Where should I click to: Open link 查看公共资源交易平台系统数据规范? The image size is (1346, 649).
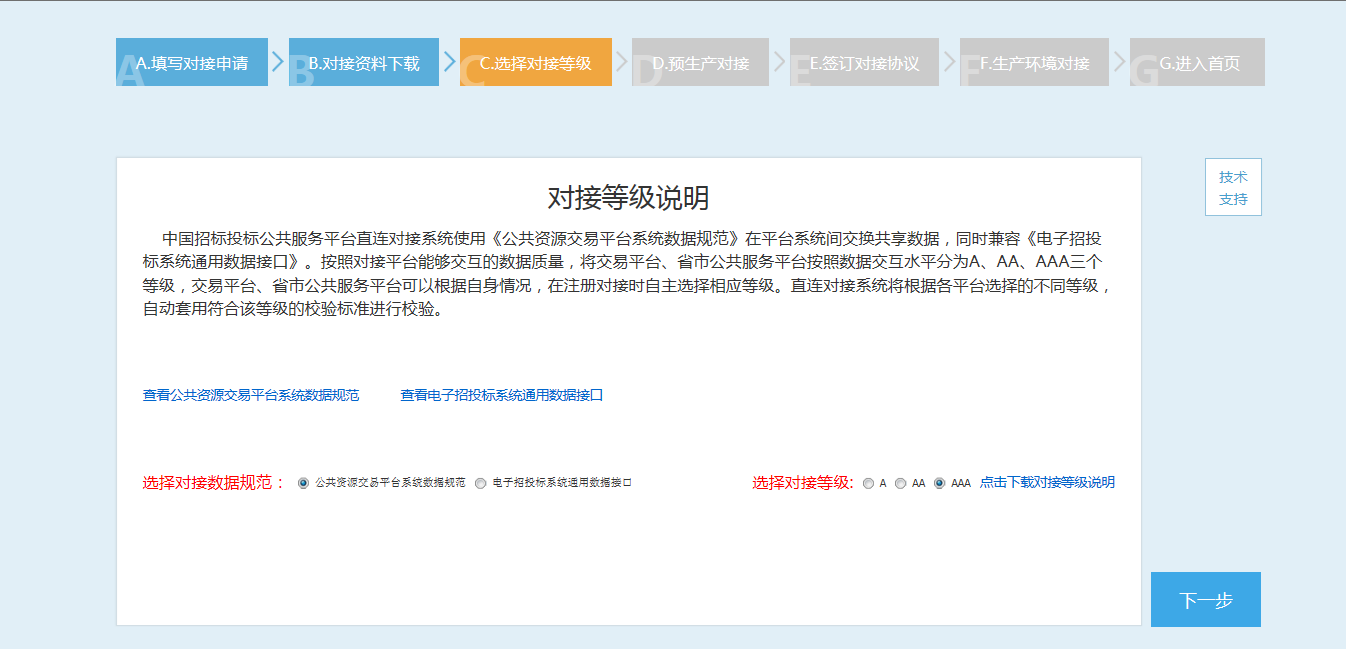(251, 395)
